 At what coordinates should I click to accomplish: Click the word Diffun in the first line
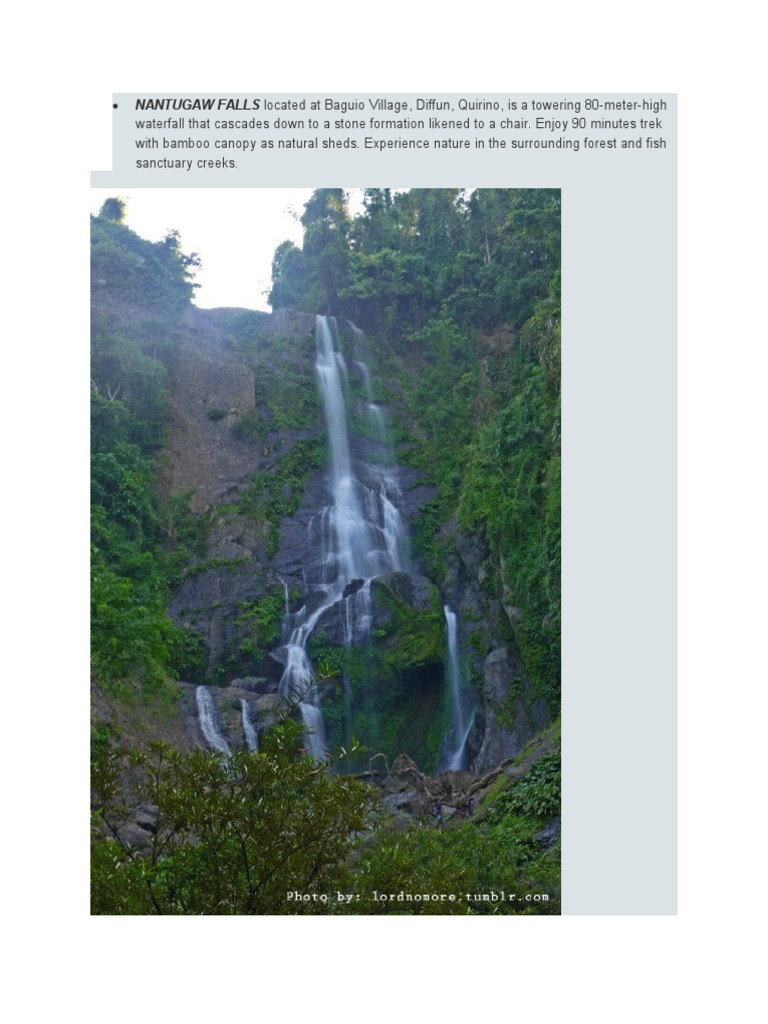point(434,105)
